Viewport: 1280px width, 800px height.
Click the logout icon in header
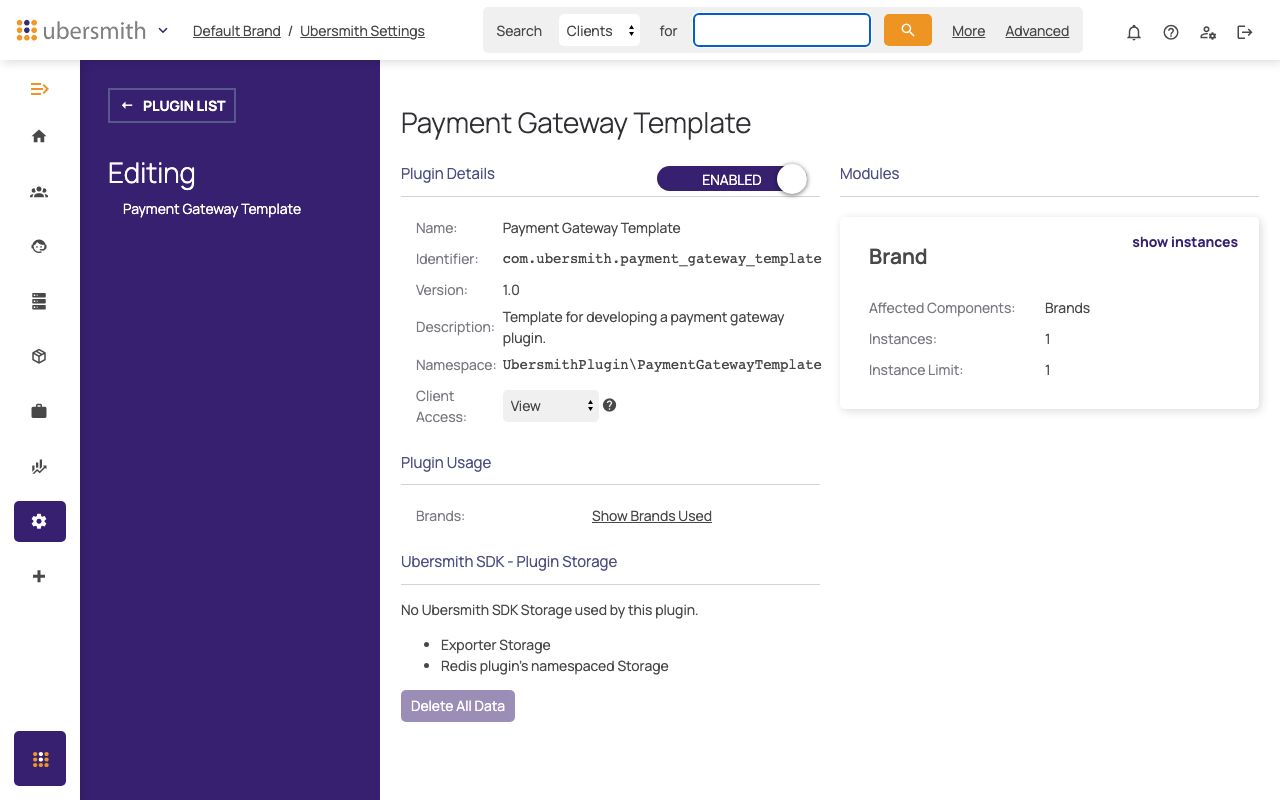click(x=1245, y=32)
